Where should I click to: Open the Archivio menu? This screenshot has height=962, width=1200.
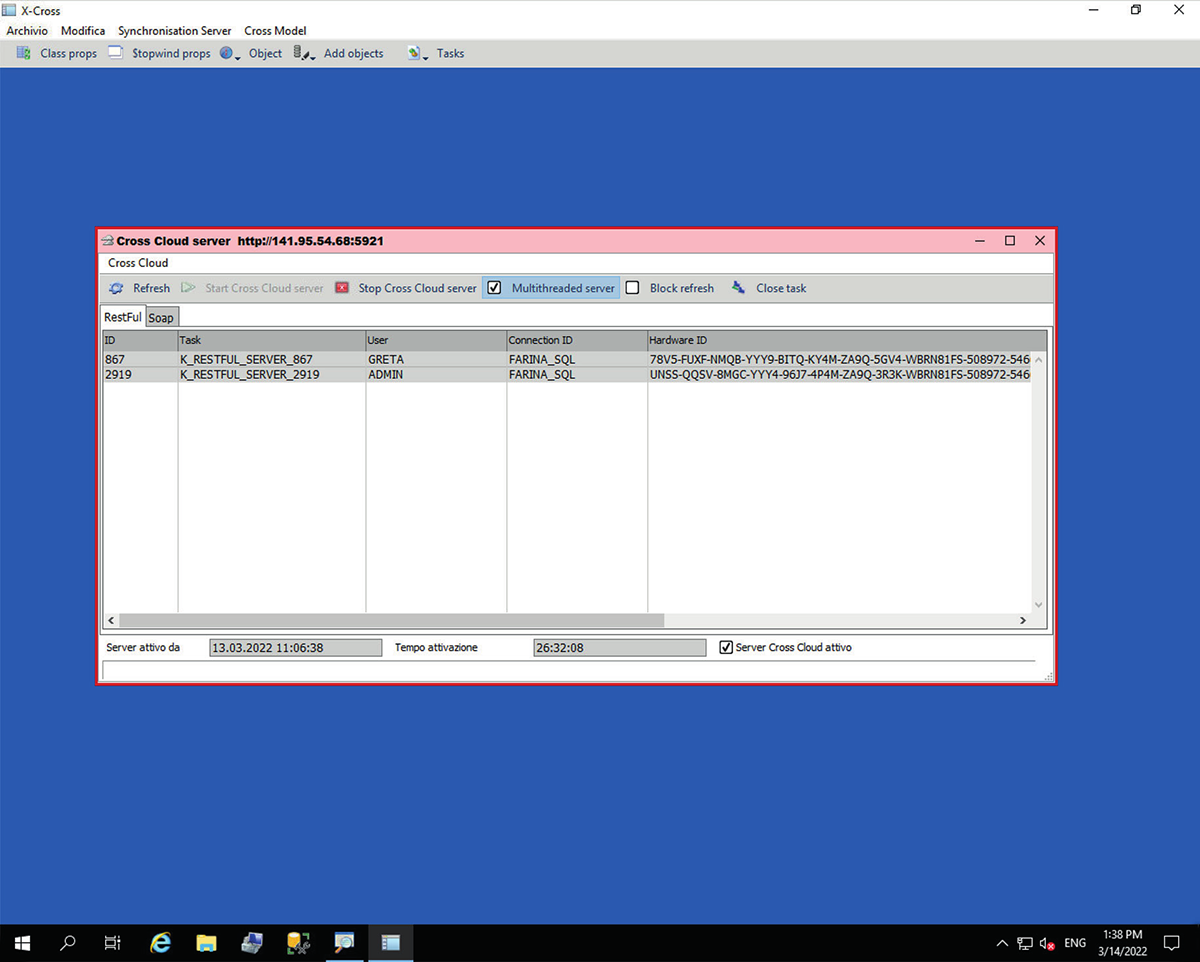pyautogui.click(x=27, y=31)
